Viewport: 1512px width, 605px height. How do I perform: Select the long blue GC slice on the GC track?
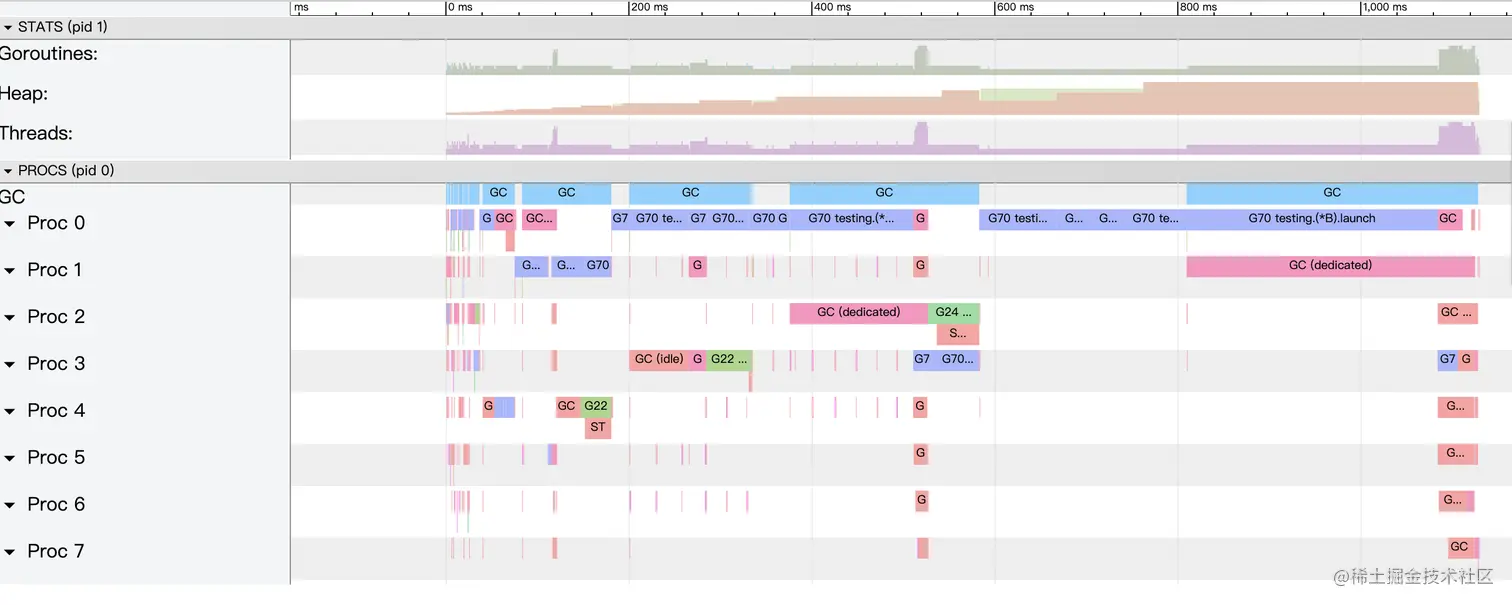click(x=1331, y=192)
